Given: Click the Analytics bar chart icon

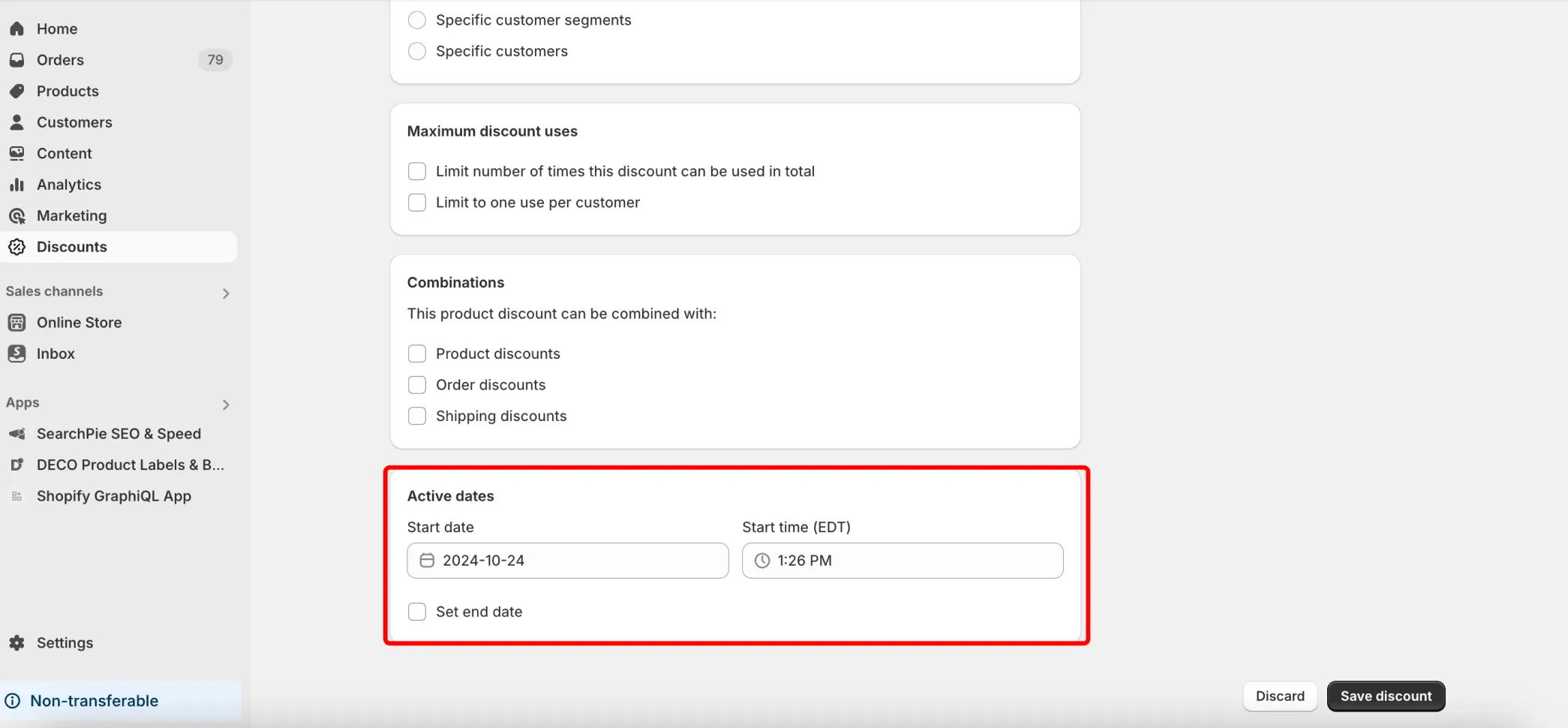Looking at the screenshot, I should (17, 185).
